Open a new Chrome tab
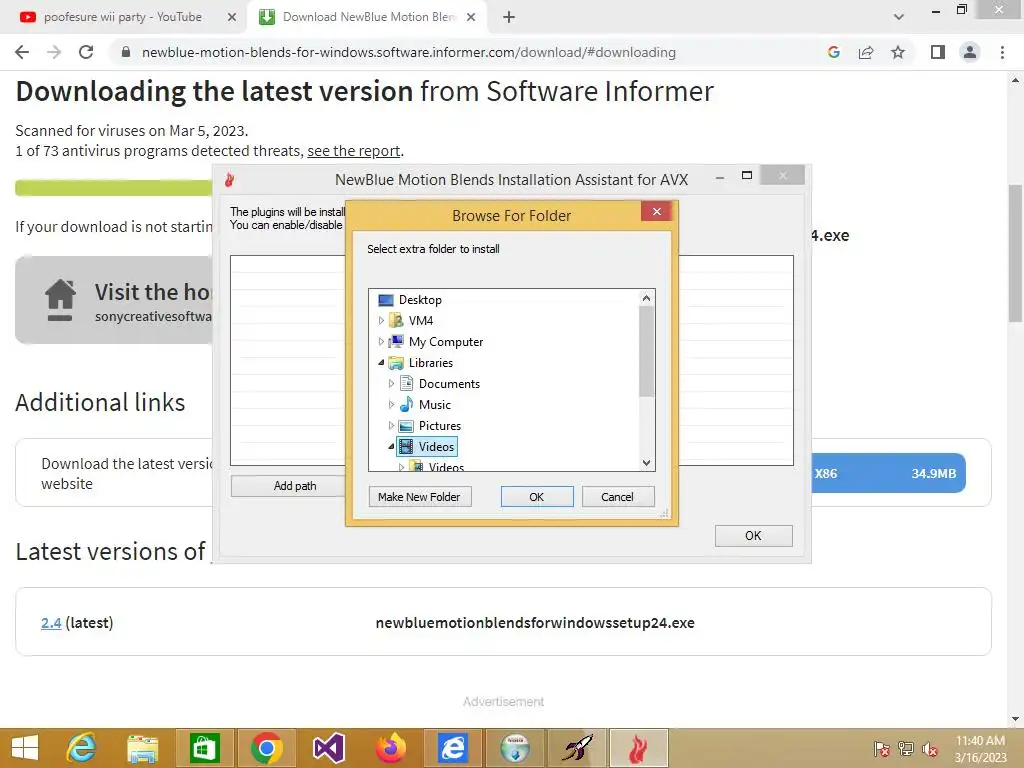The height and width of the screenshot is (768, 1024). coord(509,18)
